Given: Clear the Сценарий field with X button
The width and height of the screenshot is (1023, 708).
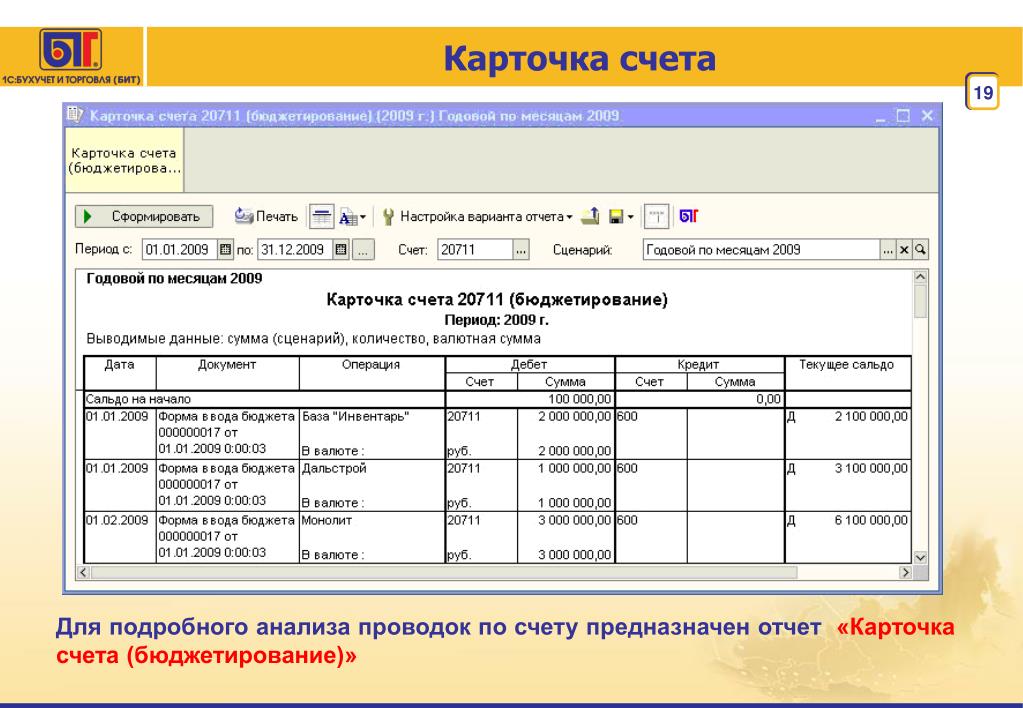Looking at the screenshot, I should [904, 250].
